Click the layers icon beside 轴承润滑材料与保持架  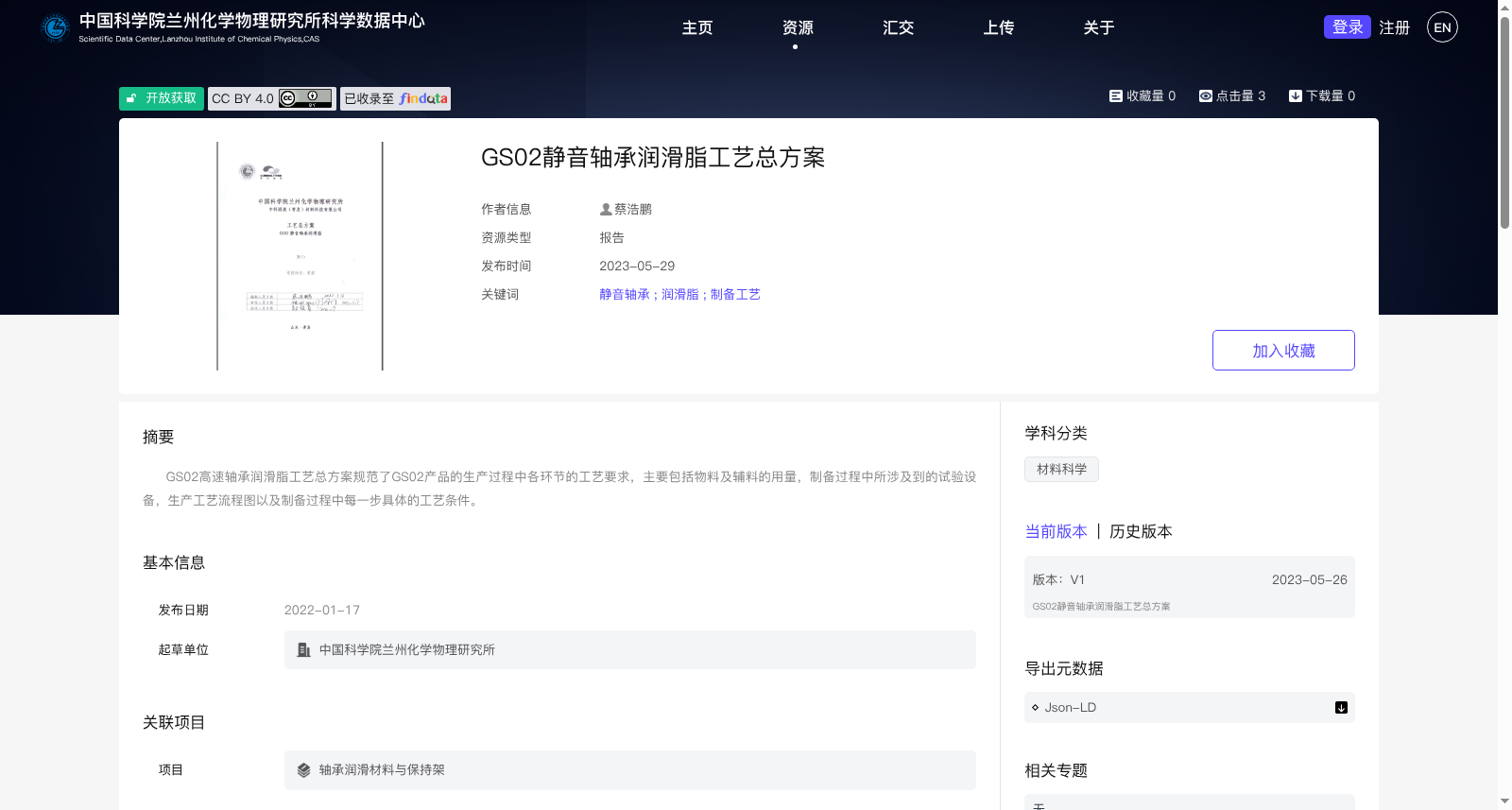(303, 769)
